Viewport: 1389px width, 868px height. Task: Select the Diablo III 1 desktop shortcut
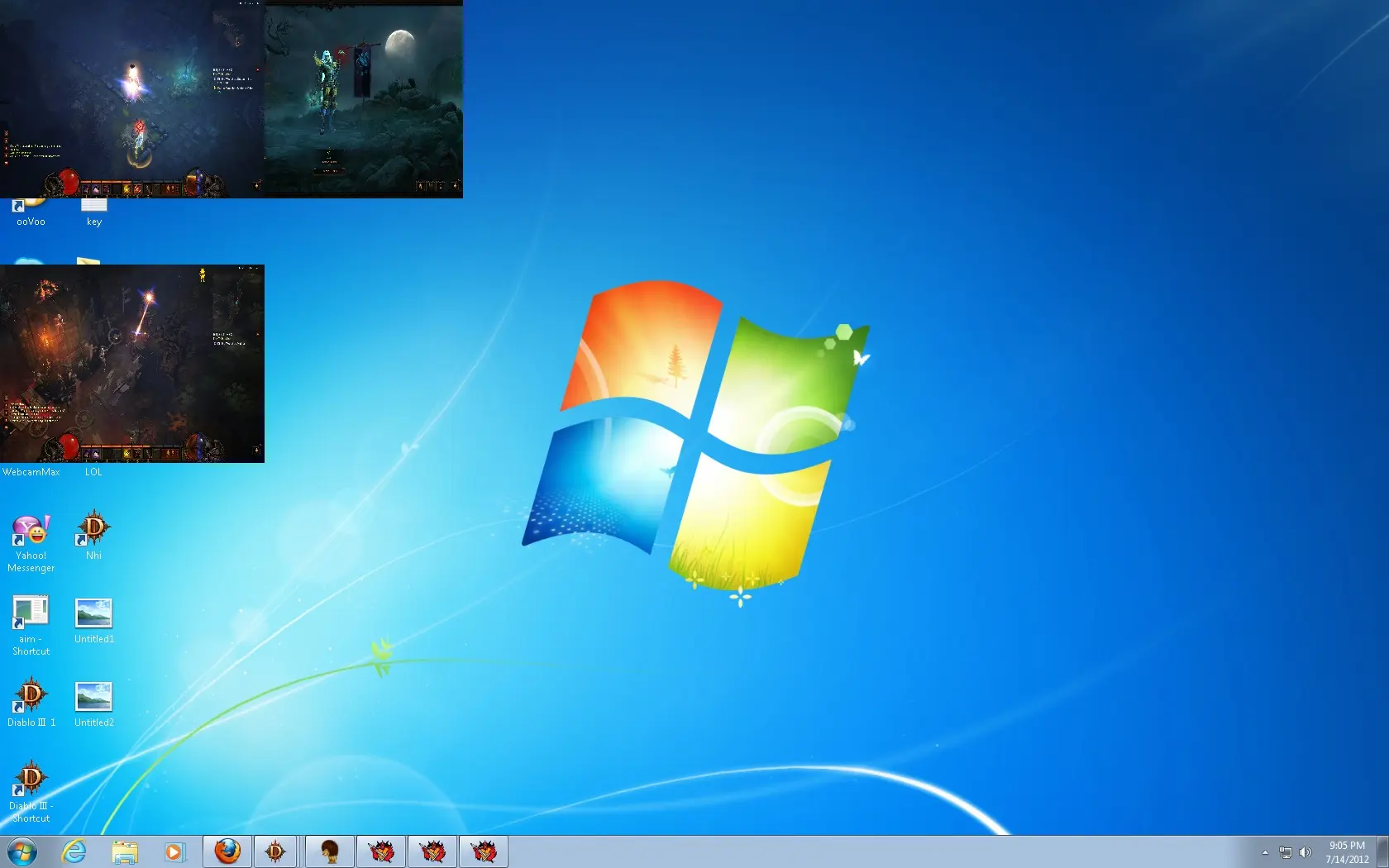[31, 702]
